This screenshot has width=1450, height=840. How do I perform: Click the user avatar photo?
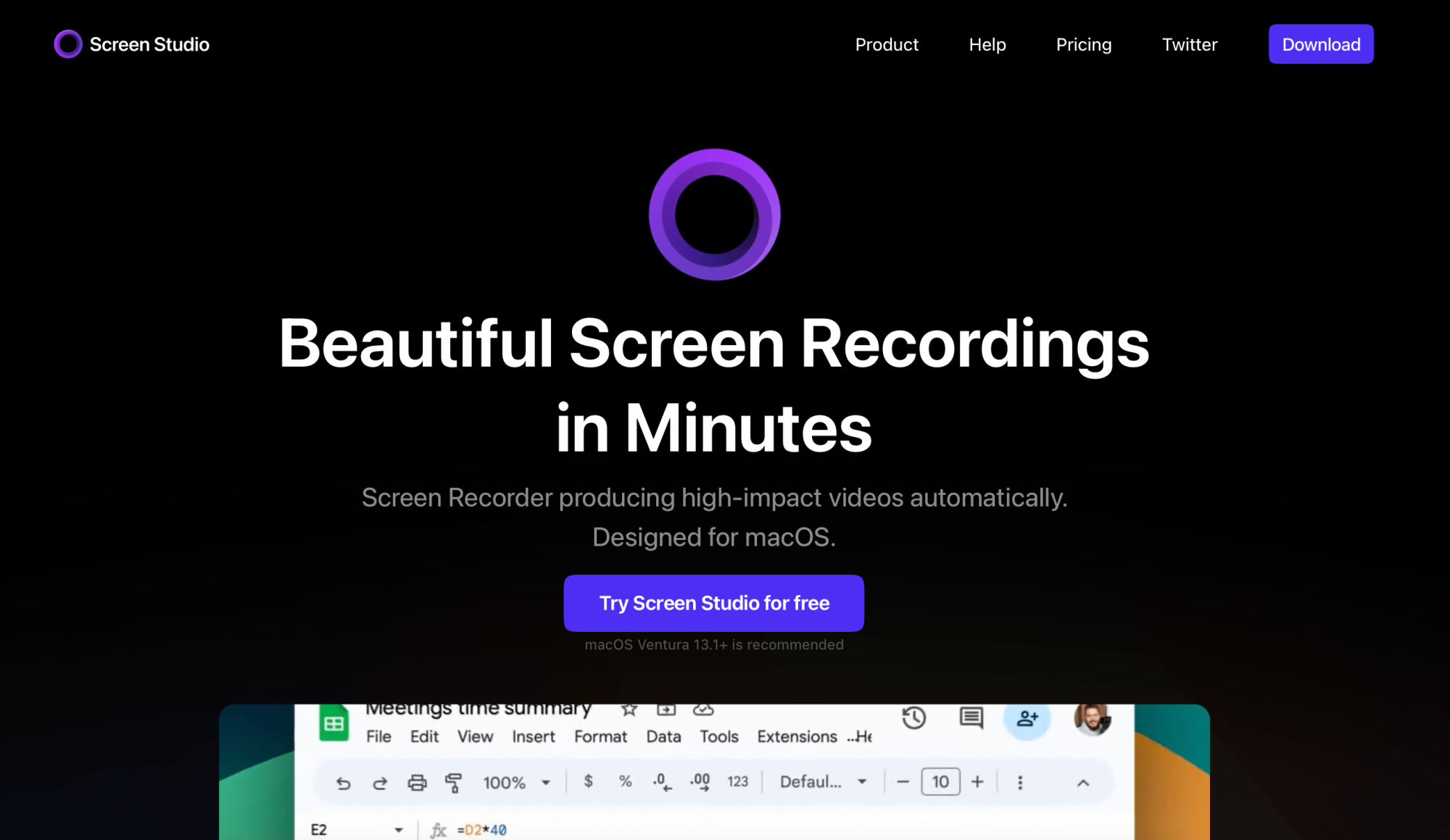pos(1093,718)
